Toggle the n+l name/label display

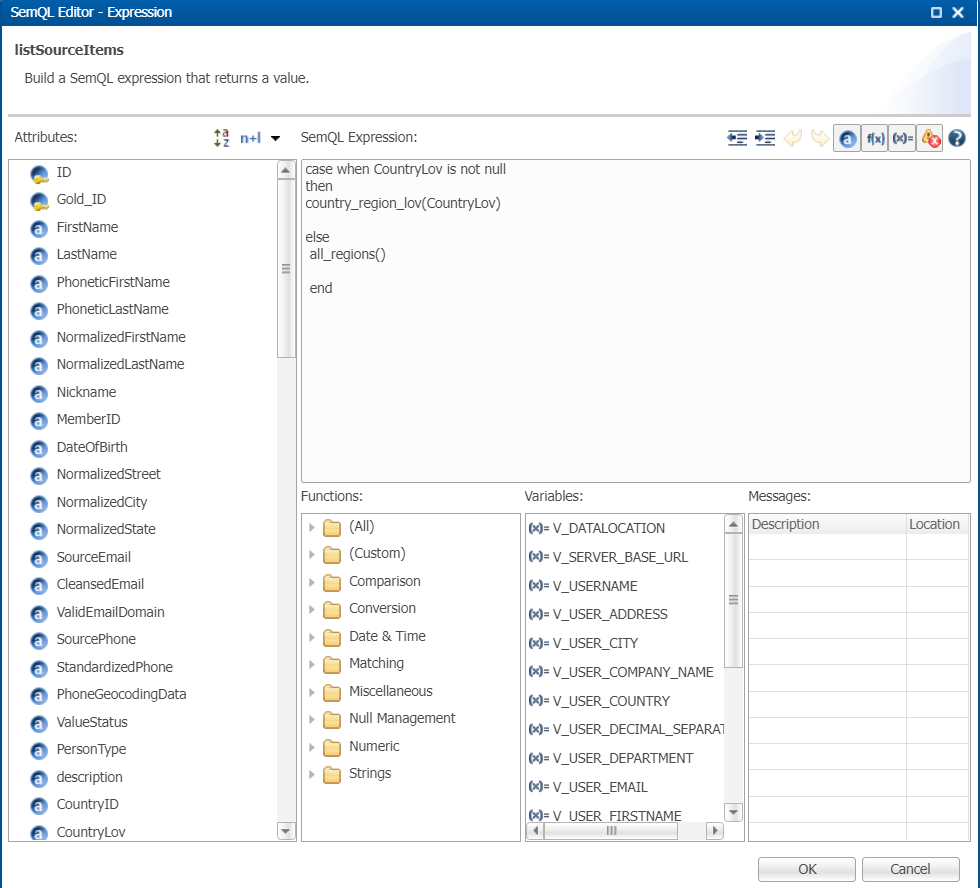[250, 138]
